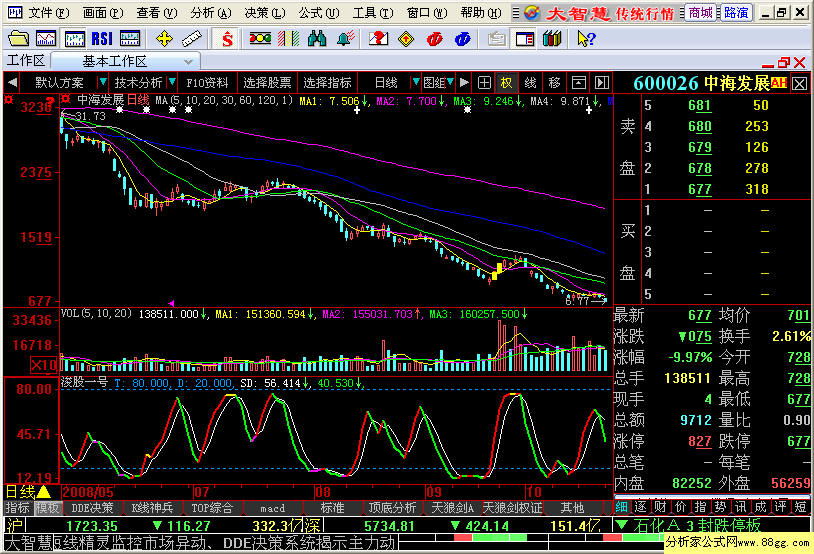Select the 指标 tab at bottom left

pyautogui.click(x=18, y=507)
